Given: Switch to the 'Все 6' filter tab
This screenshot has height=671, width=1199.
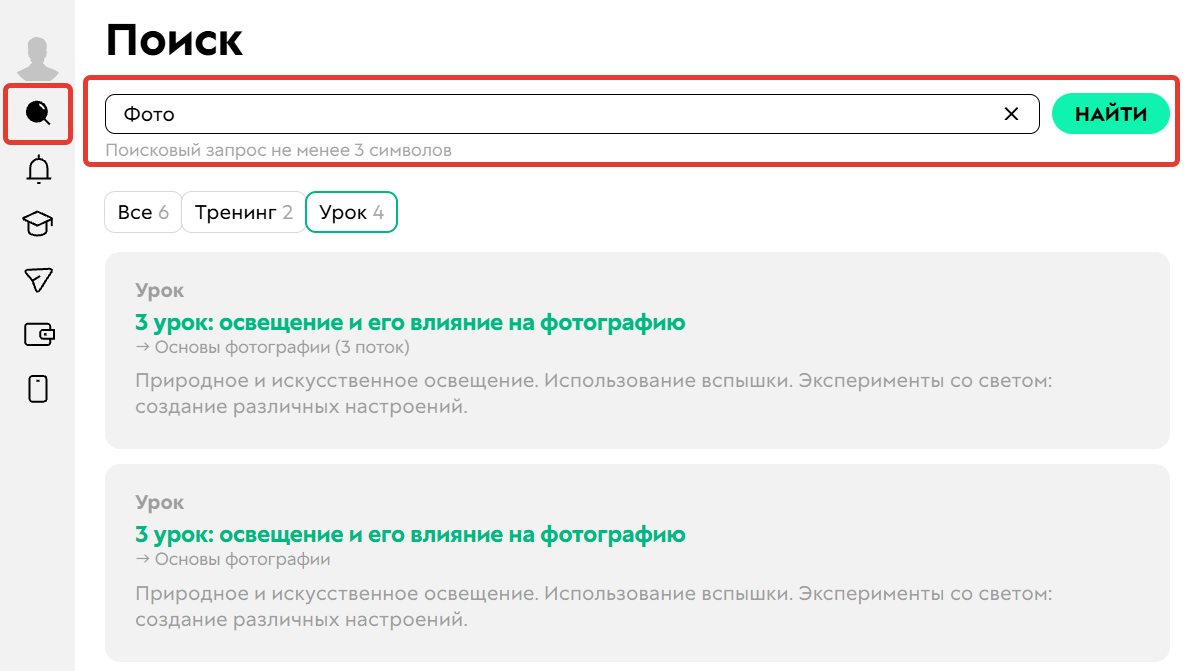Looking at the screenshot, I should (142, 211).
